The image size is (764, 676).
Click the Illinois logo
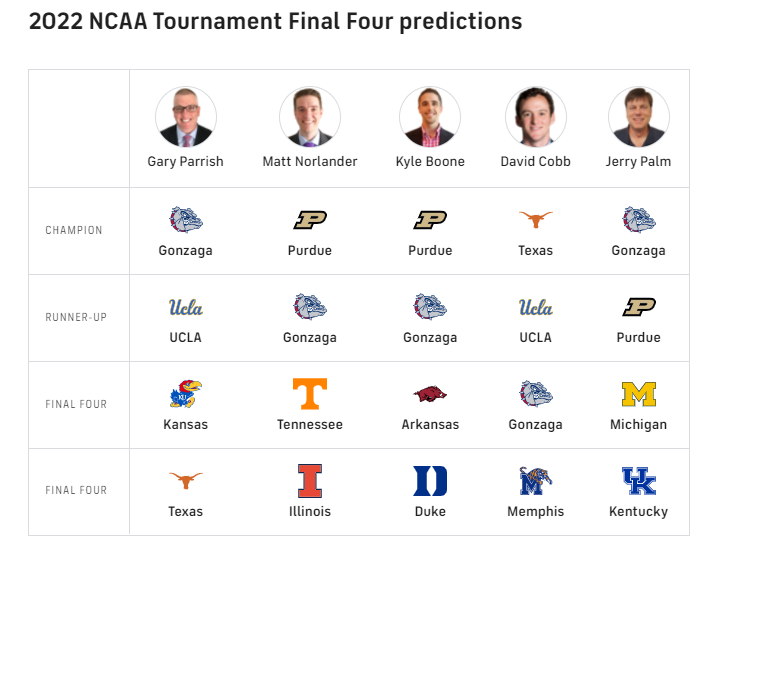tap(310, 481)
